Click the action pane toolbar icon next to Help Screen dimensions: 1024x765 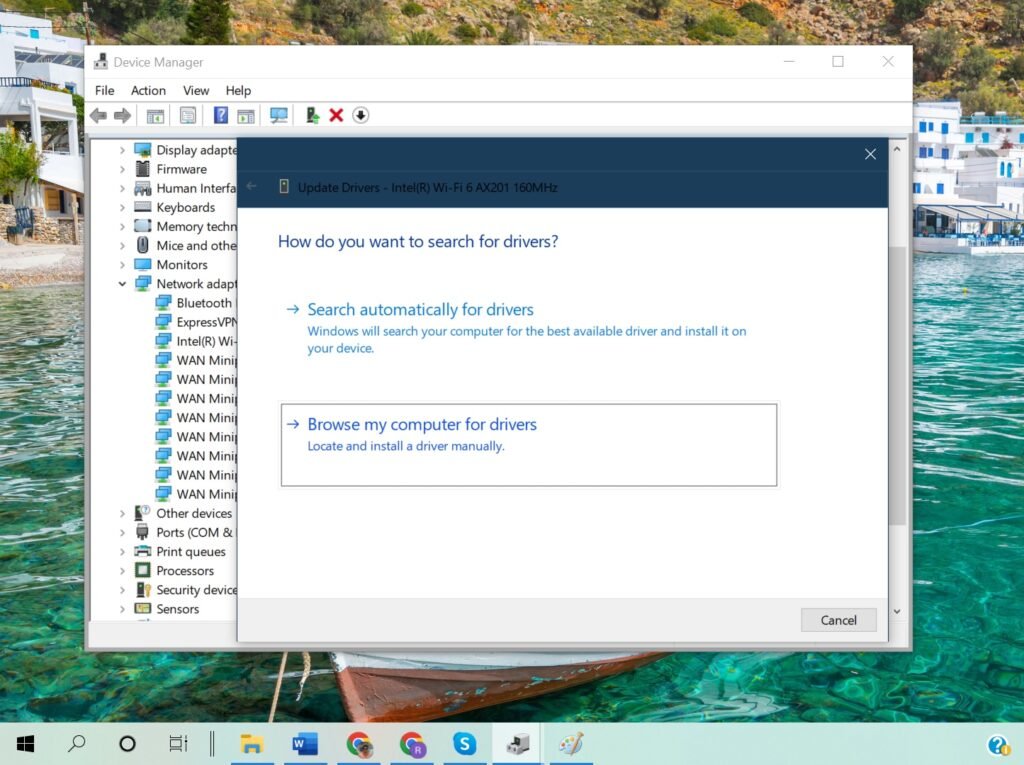[246, 116]
